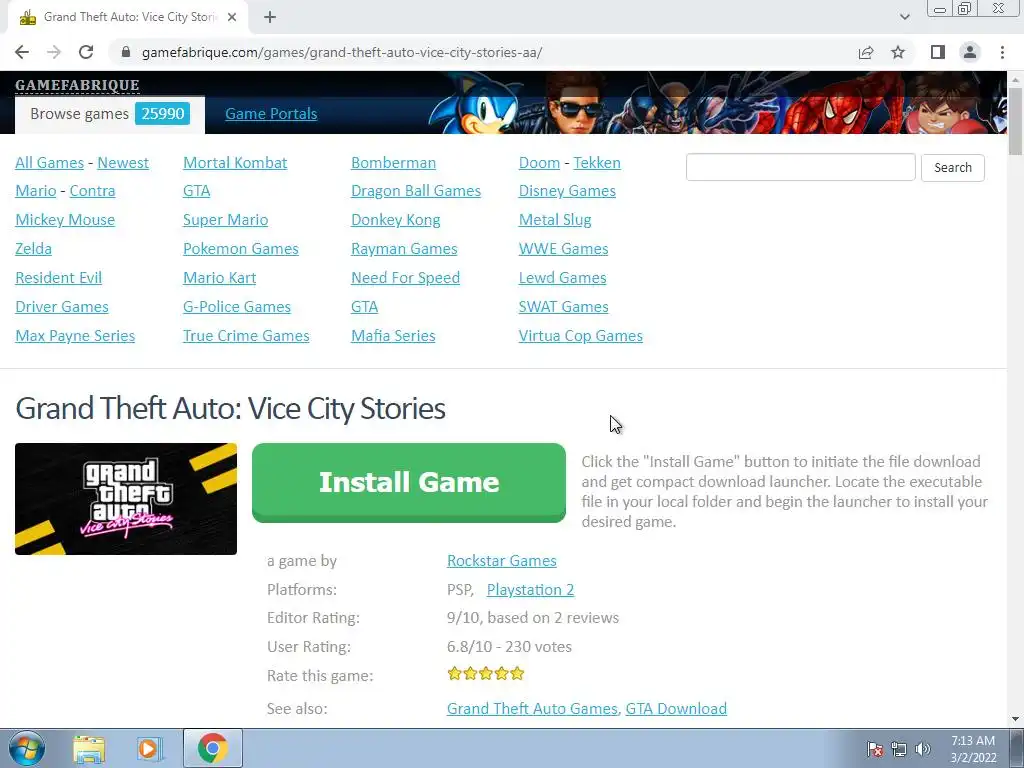Open the Newest games link
The width and height of the screenshot is (1024, 768).
pos(123,163)
